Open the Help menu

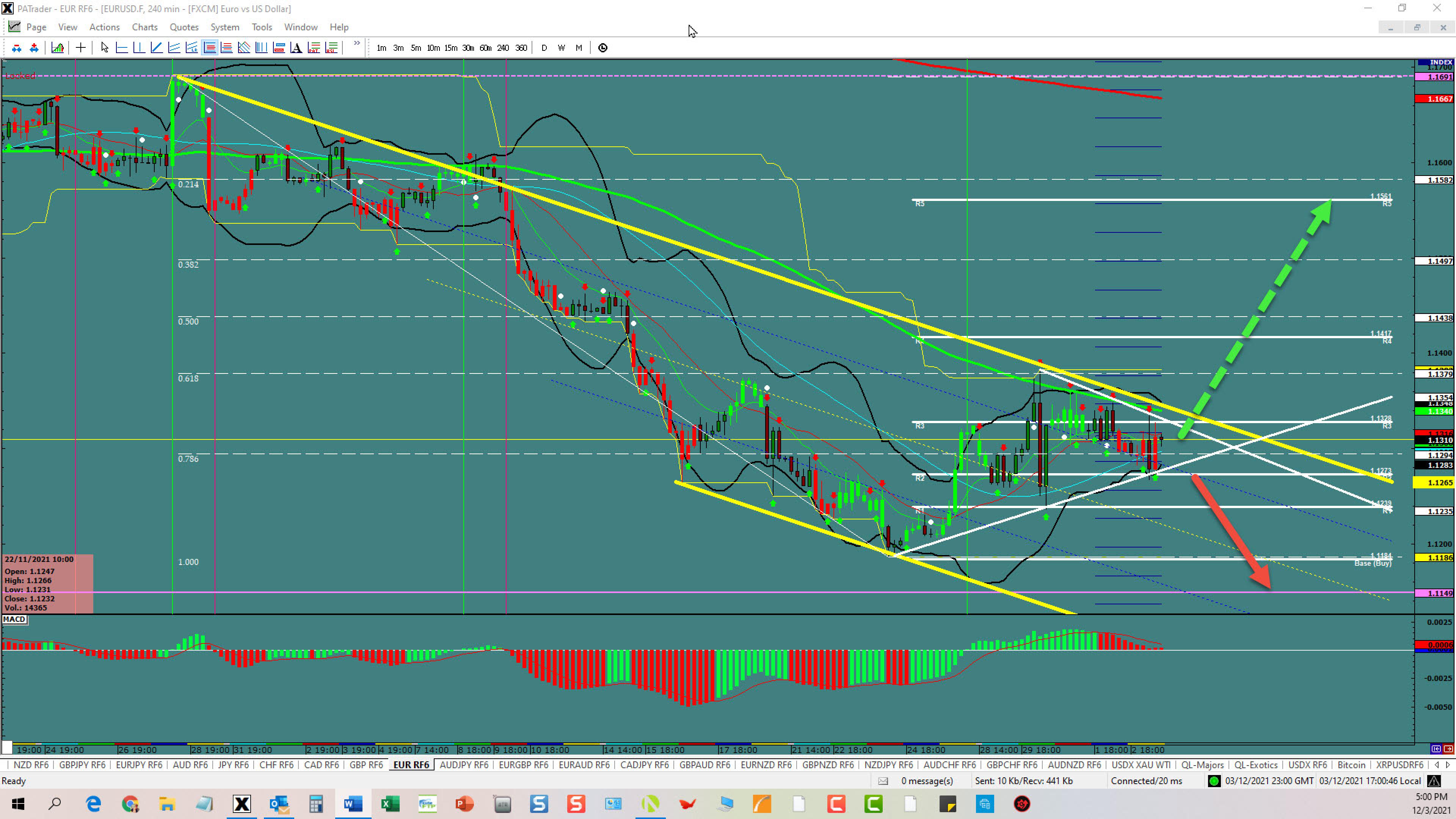click(x=339, y=27)
